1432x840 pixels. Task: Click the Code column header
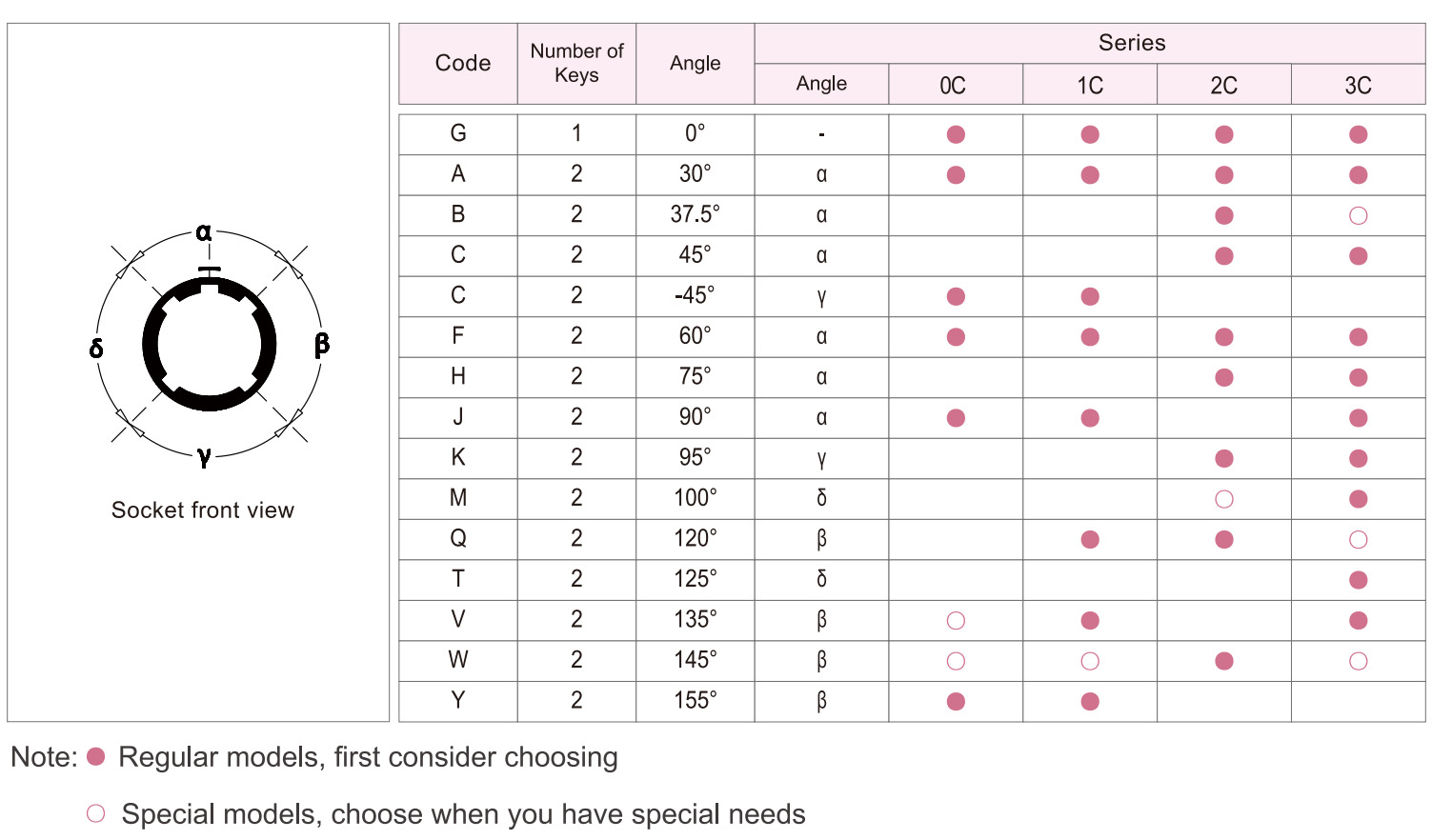pyautogui.click(x=462, y=63)
